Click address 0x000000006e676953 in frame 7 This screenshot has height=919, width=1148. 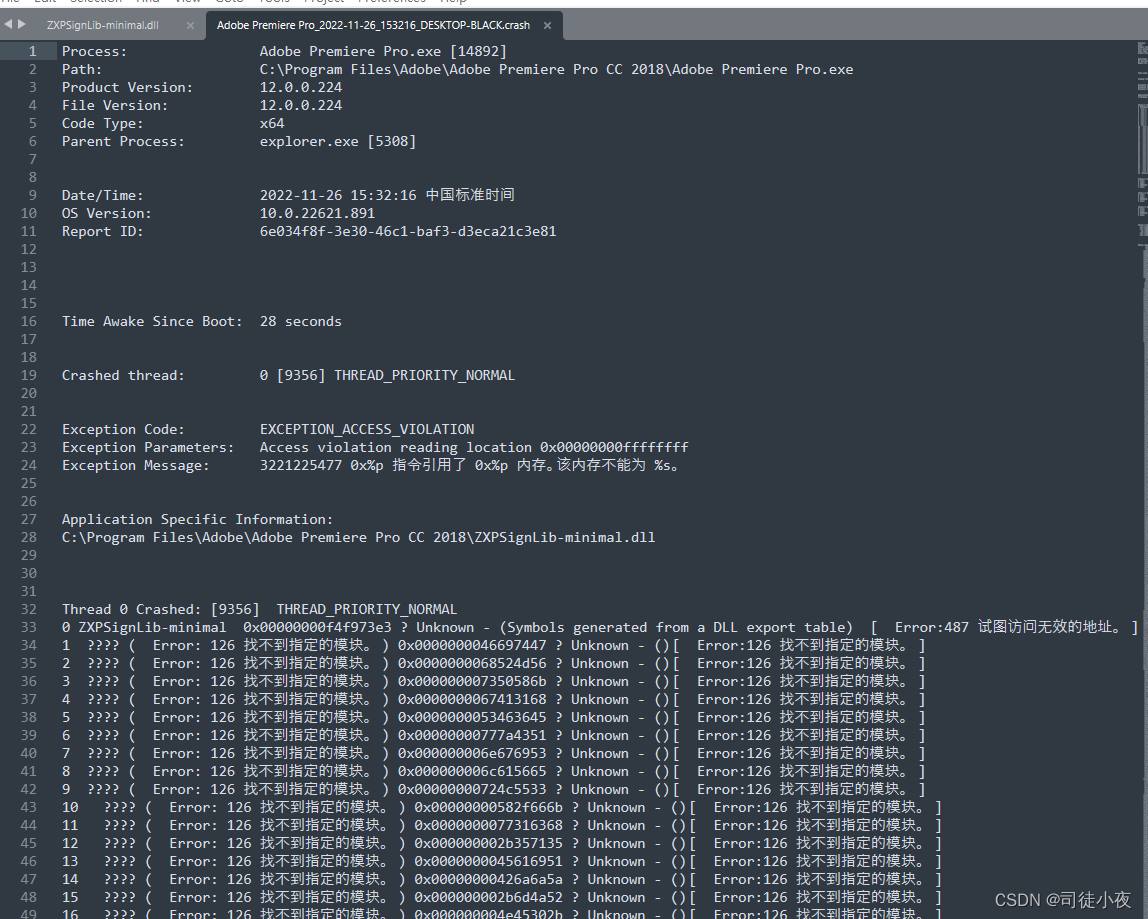[x=472, y=754]
